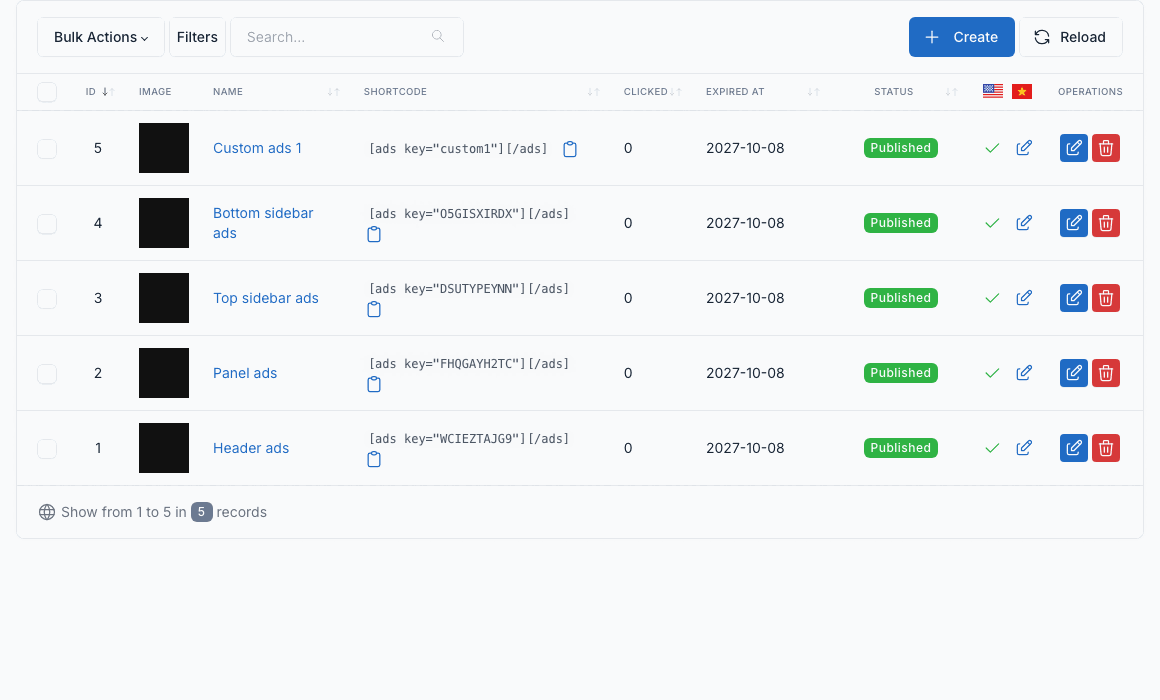Copy shortcode for Header ads
The image size is (1160, 700).
(374, 460)
